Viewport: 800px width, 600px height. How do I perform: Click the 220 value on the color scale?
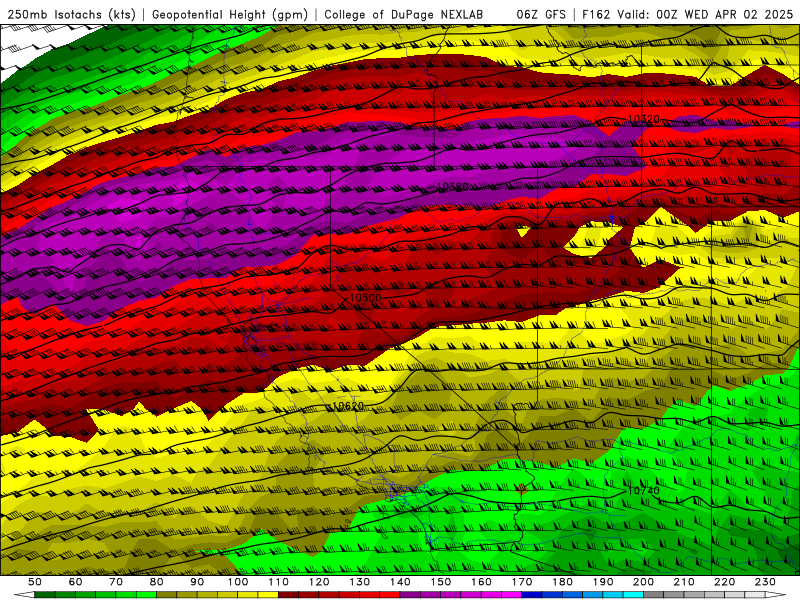tap(724, 582)
